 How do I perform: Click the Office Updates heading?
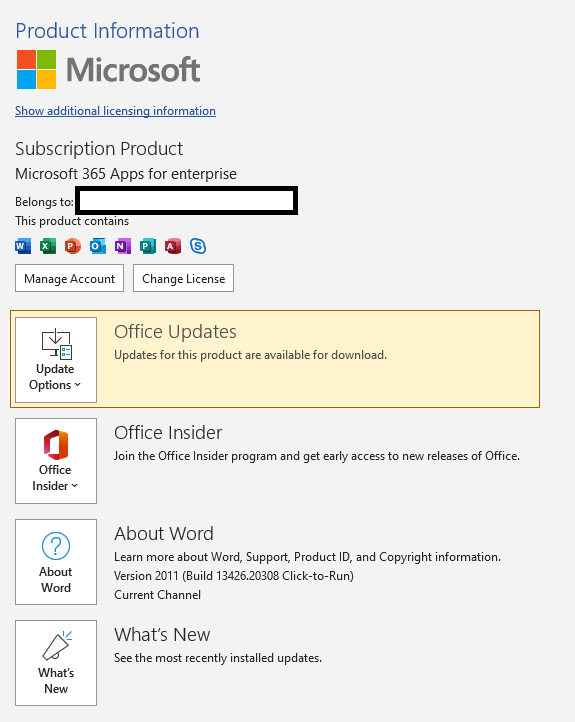click(175, 332)
